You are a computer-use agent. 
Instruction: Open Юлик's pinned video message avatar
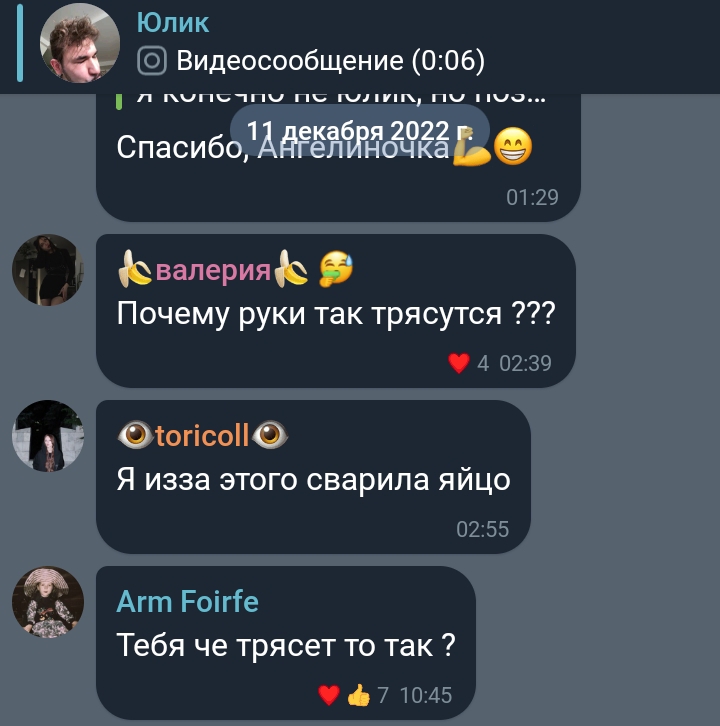(80, 43)
